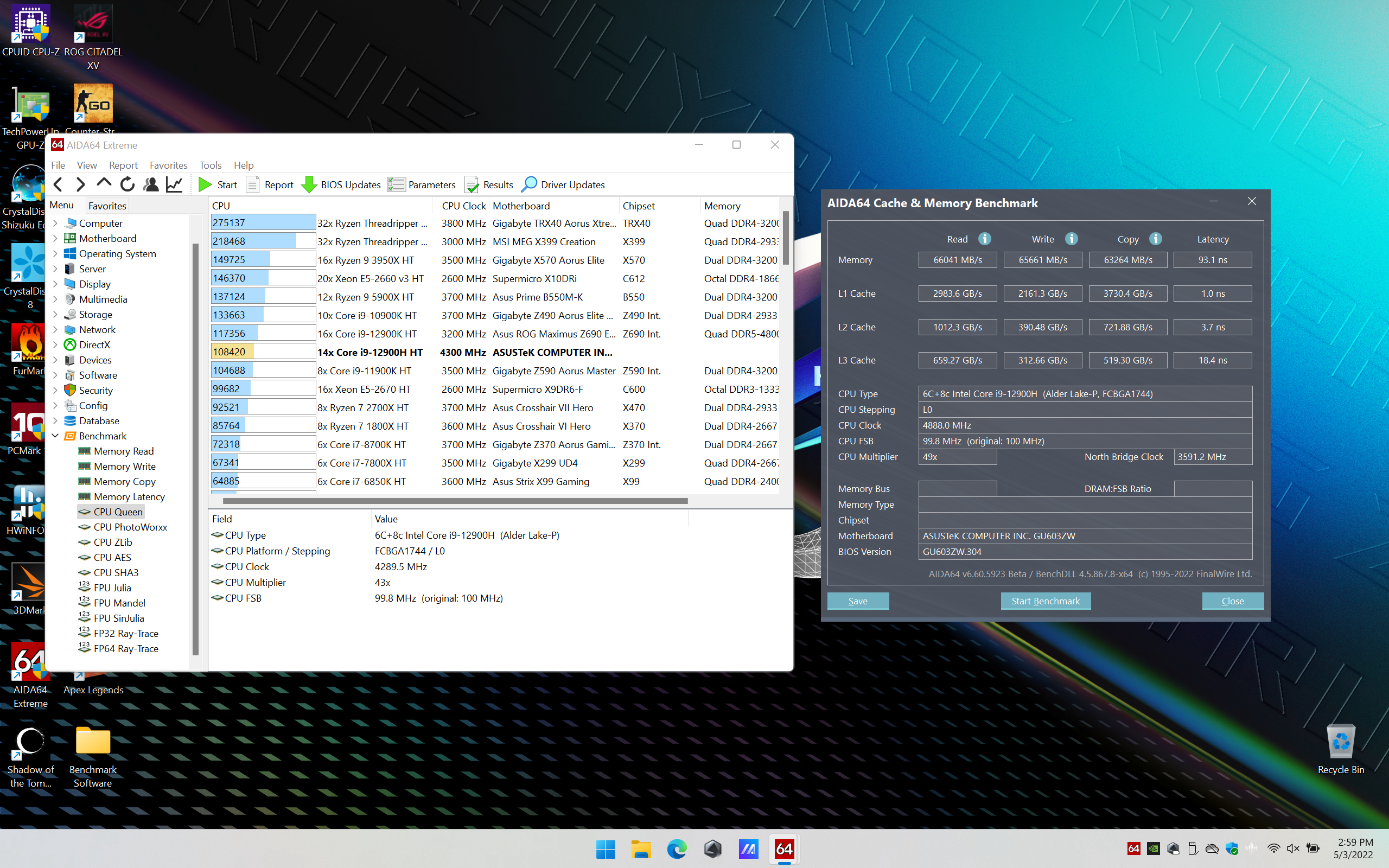
Task: Expand the Database tree node
Action: click(x=56, y=421)
